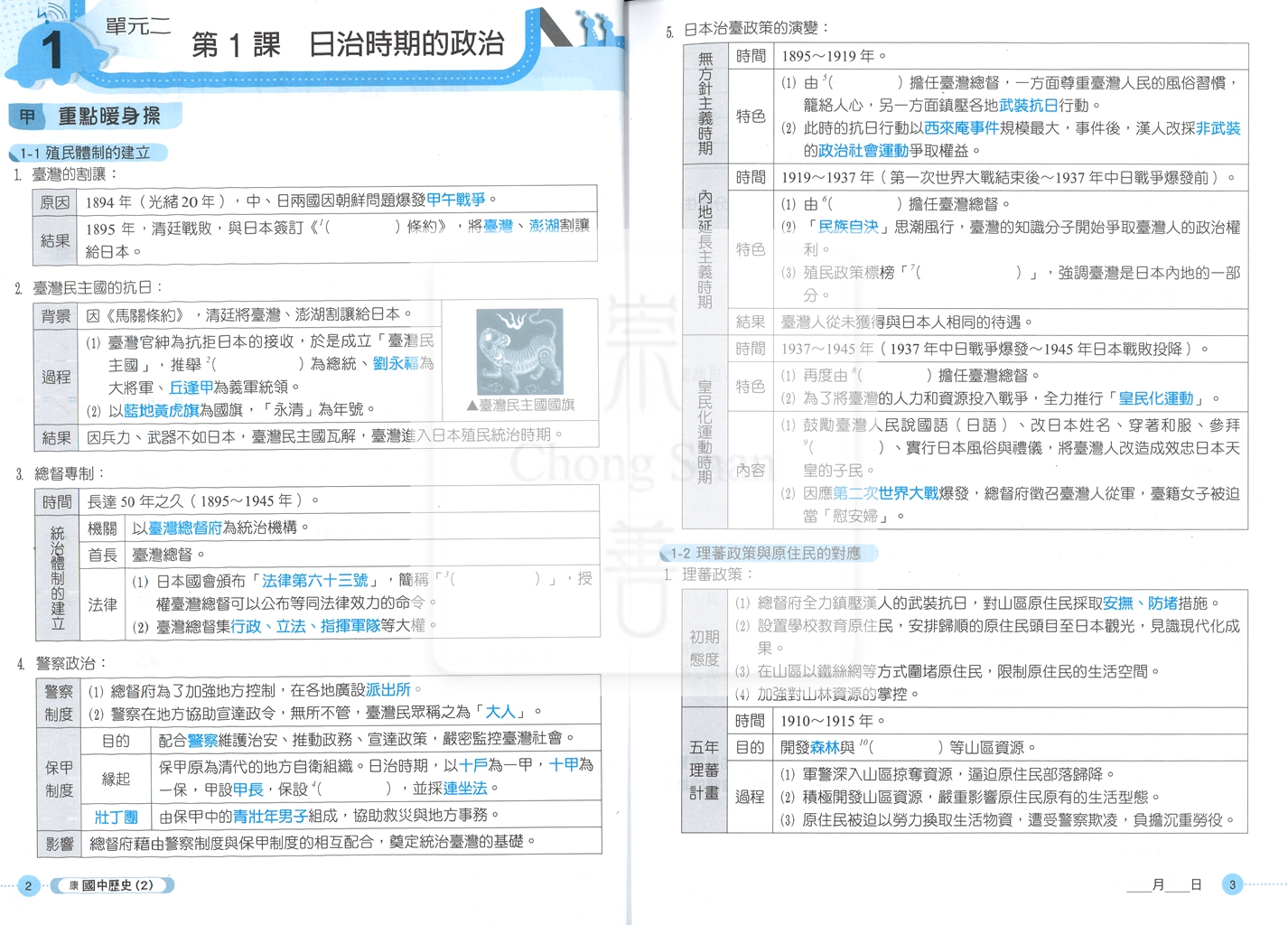This screenshot has height=925, width=1288.
Task: Click blank 5 before 擔任臺灣總督
Action: coord(863,83)
